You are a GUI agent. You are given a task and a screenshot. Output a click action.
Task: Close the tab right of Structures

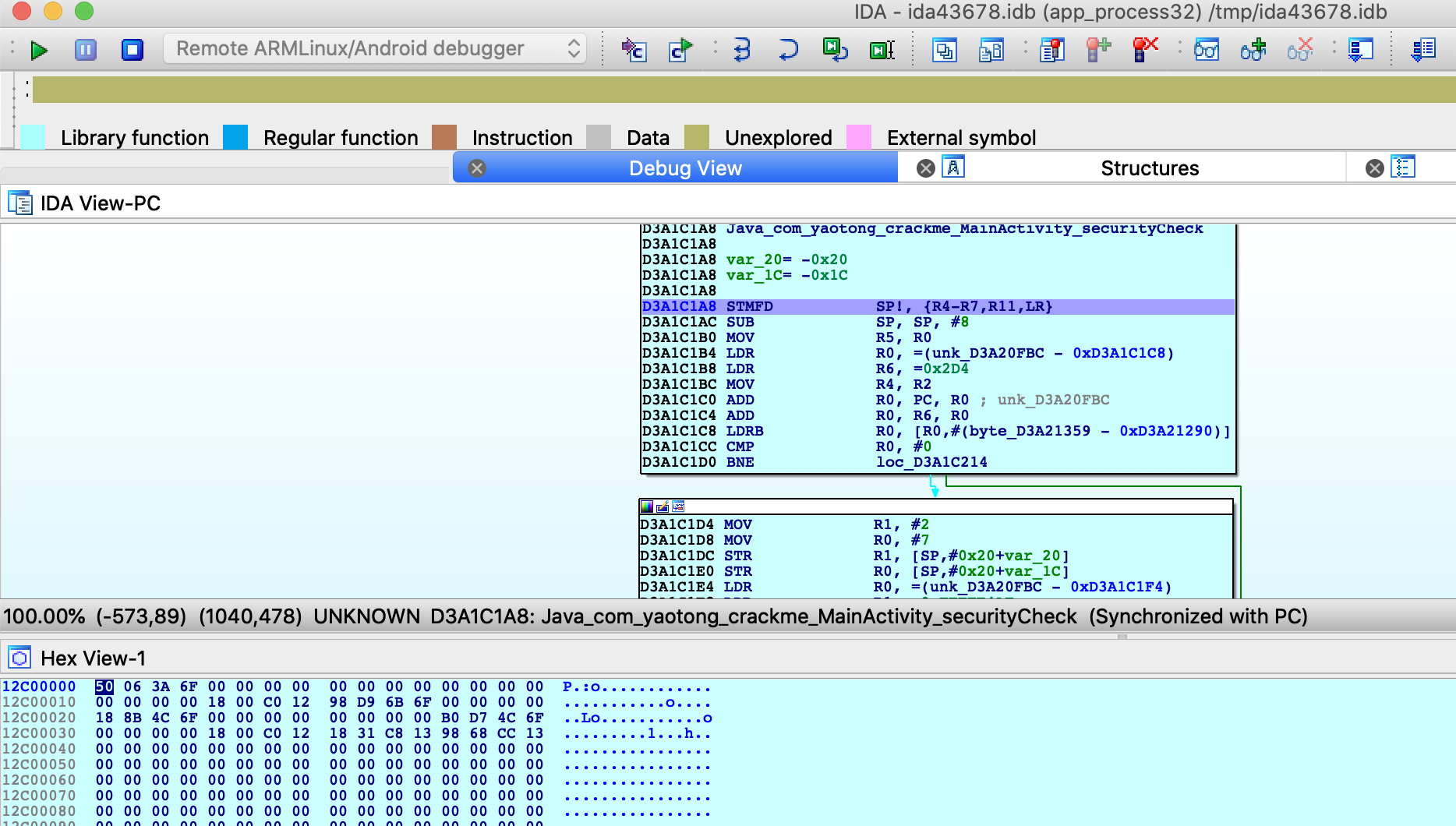point(1375,168)
